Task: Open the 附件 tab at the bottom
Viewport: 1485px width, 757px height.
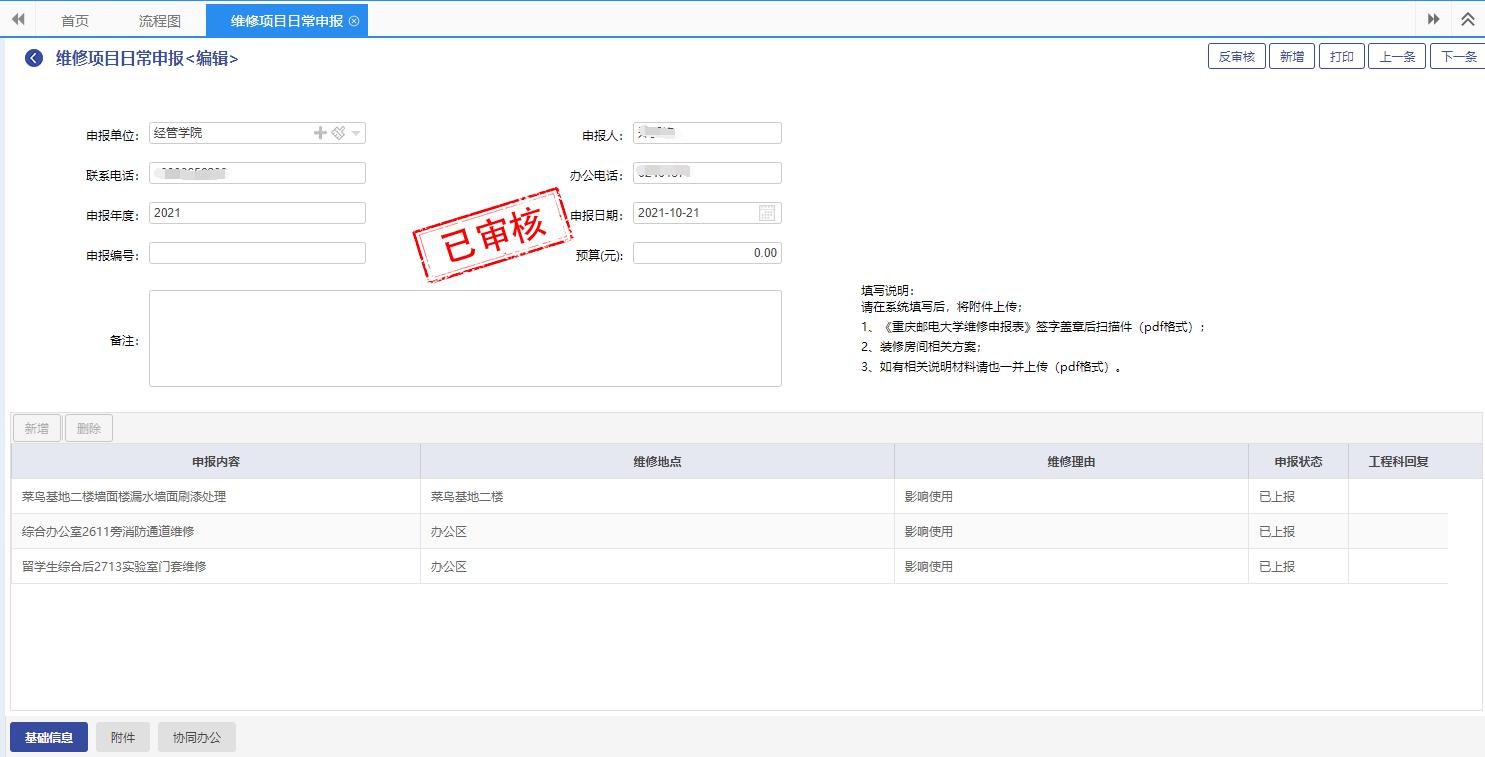Action: (x=123, y=738)
